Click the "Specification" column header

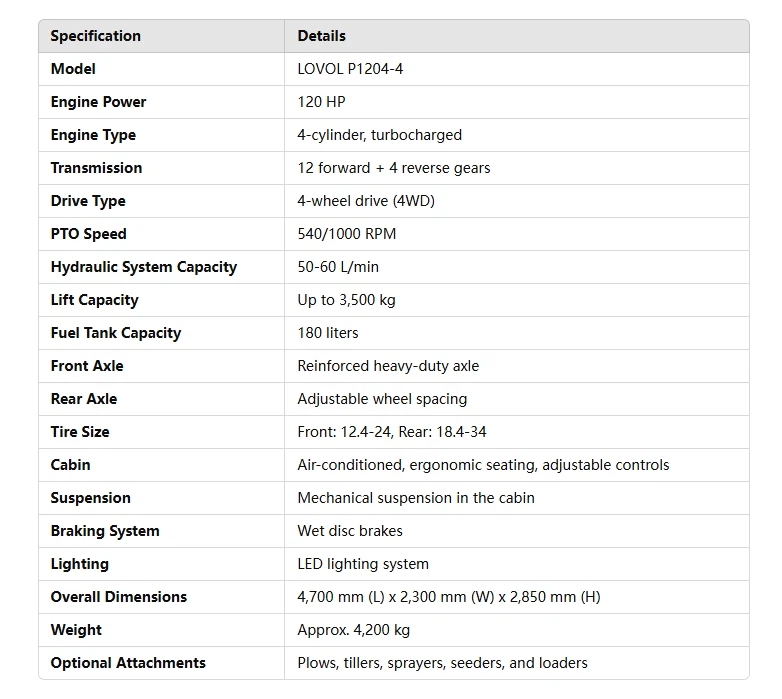[96, 36]
